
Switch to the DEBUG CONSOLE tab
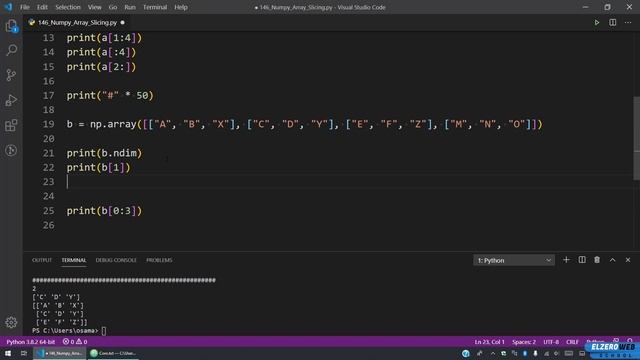coord(116,260)
